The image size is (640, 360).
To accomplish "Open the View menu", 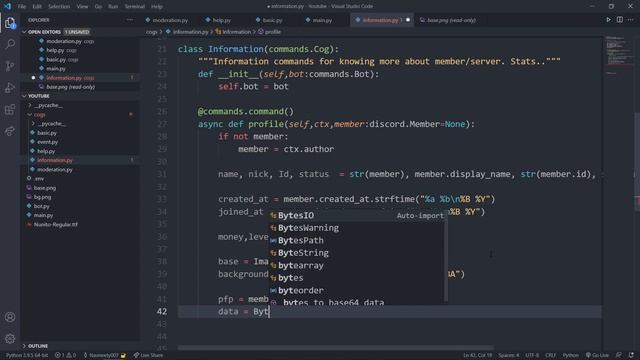I will click(x=82, y=7).
